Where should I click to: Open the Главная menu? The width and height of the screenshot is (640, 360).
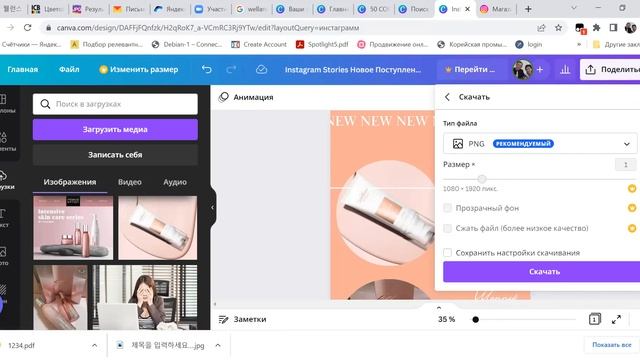[x=22, y=69]
